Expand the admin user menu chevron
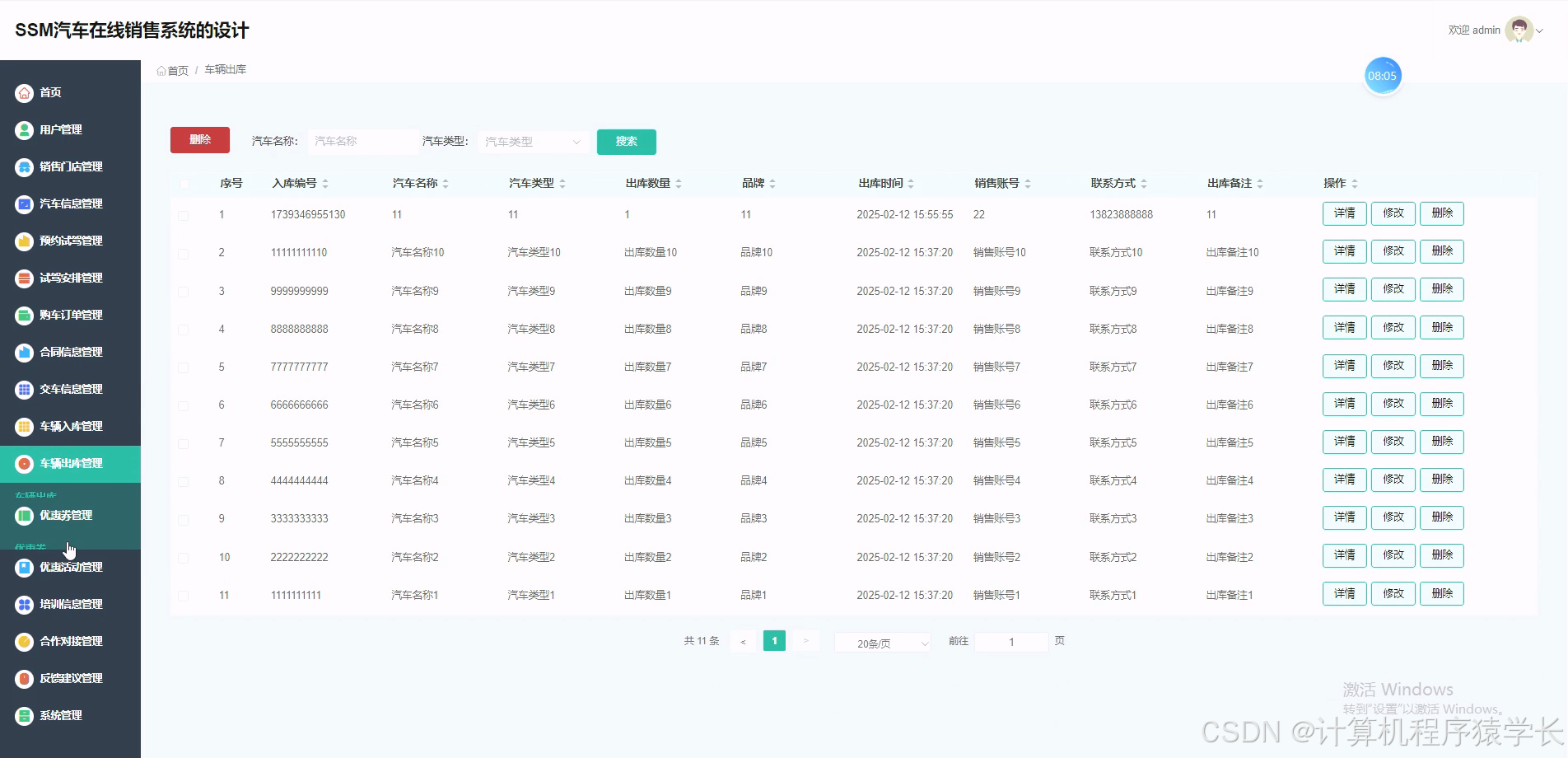This screenshot has height=758, width=1568. (1539, 31)
